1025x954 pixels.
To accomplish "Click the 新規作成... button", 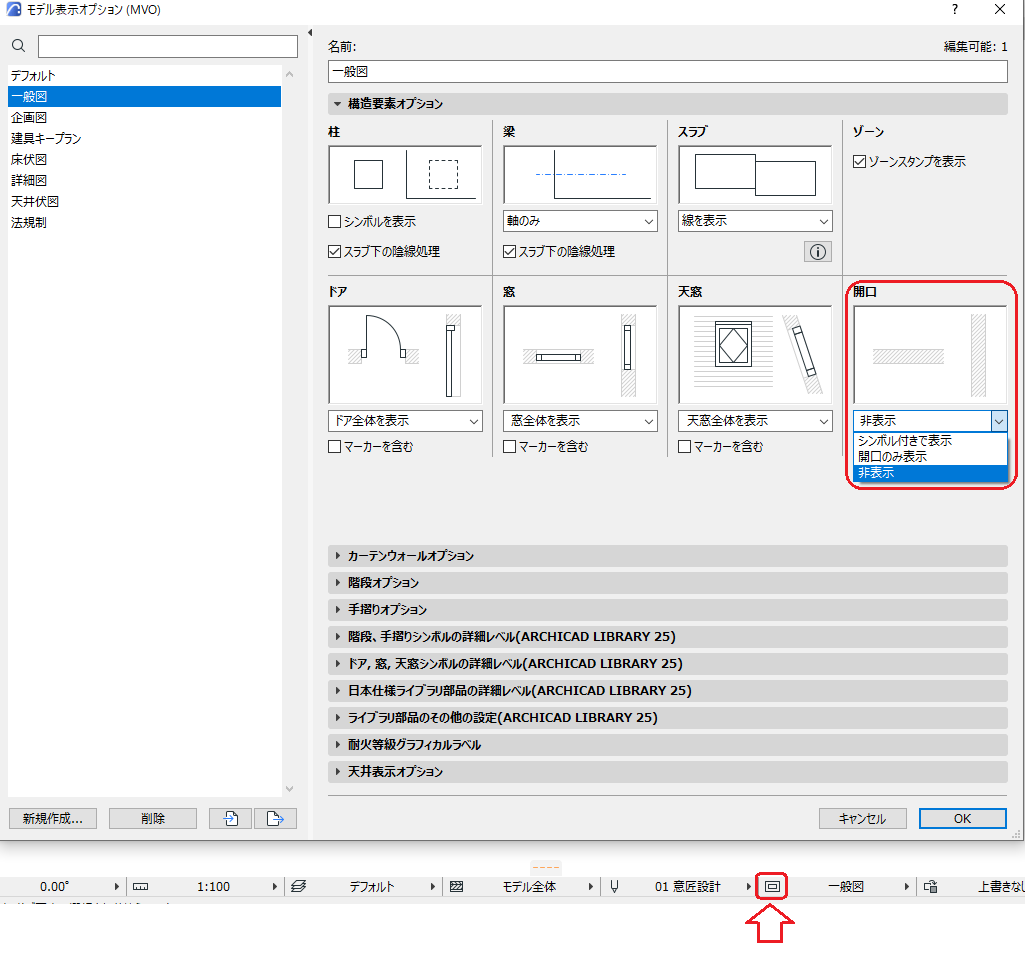I will [53, 819].
